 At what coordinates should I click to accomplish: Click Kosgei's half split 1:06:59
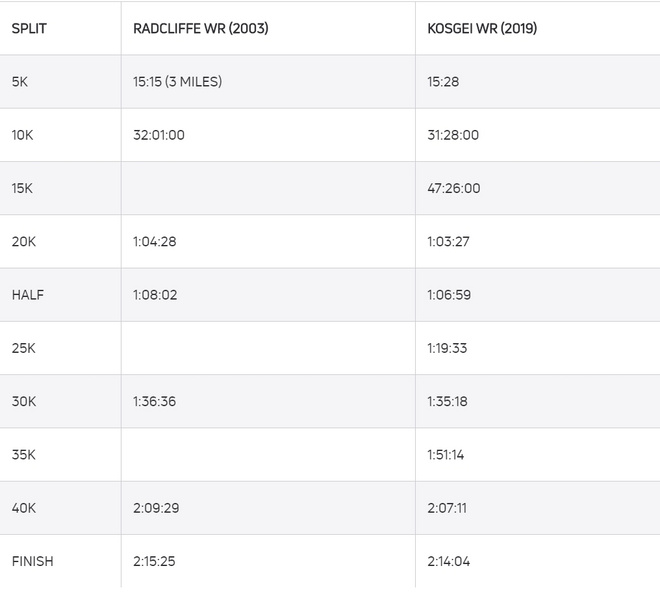tap(447, 295)
